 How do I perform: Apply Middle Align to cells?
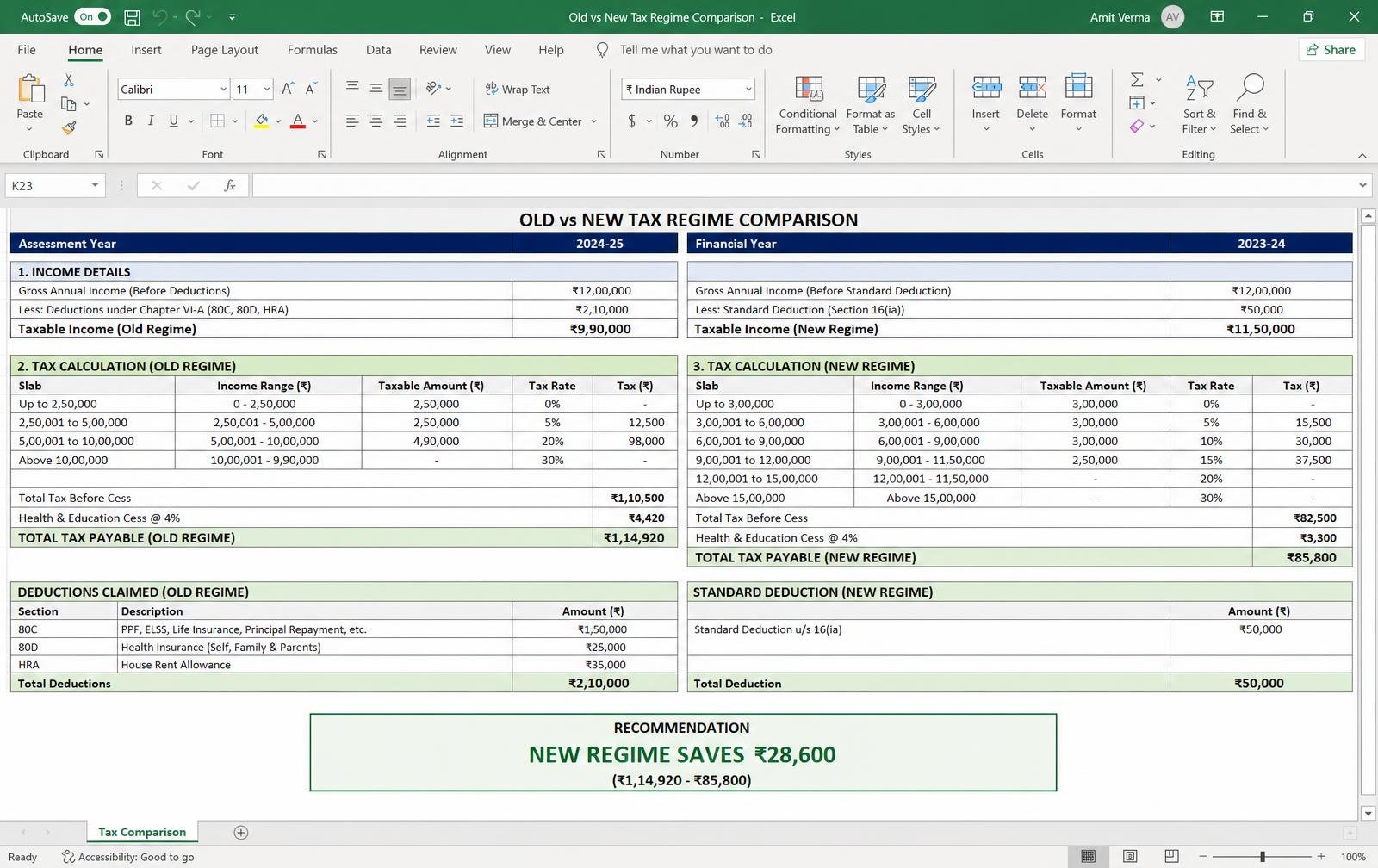376,89
